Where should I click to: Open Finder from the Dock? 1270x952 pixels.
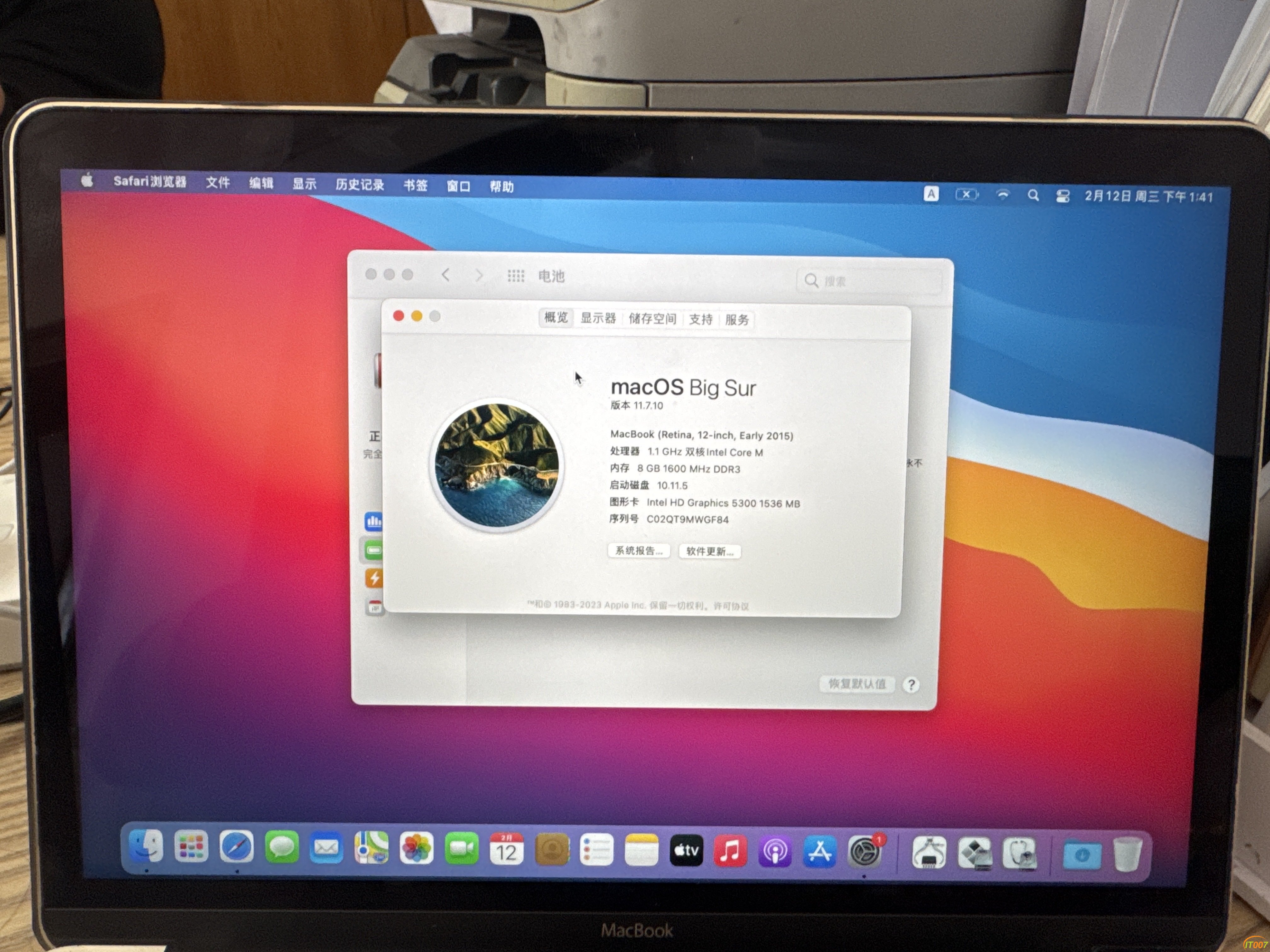pos(146,846)
